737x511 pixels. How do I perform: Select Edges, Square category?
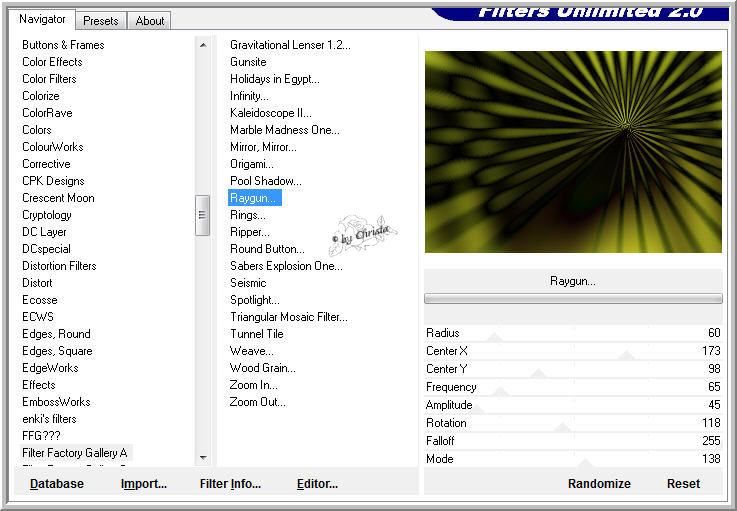57,351
